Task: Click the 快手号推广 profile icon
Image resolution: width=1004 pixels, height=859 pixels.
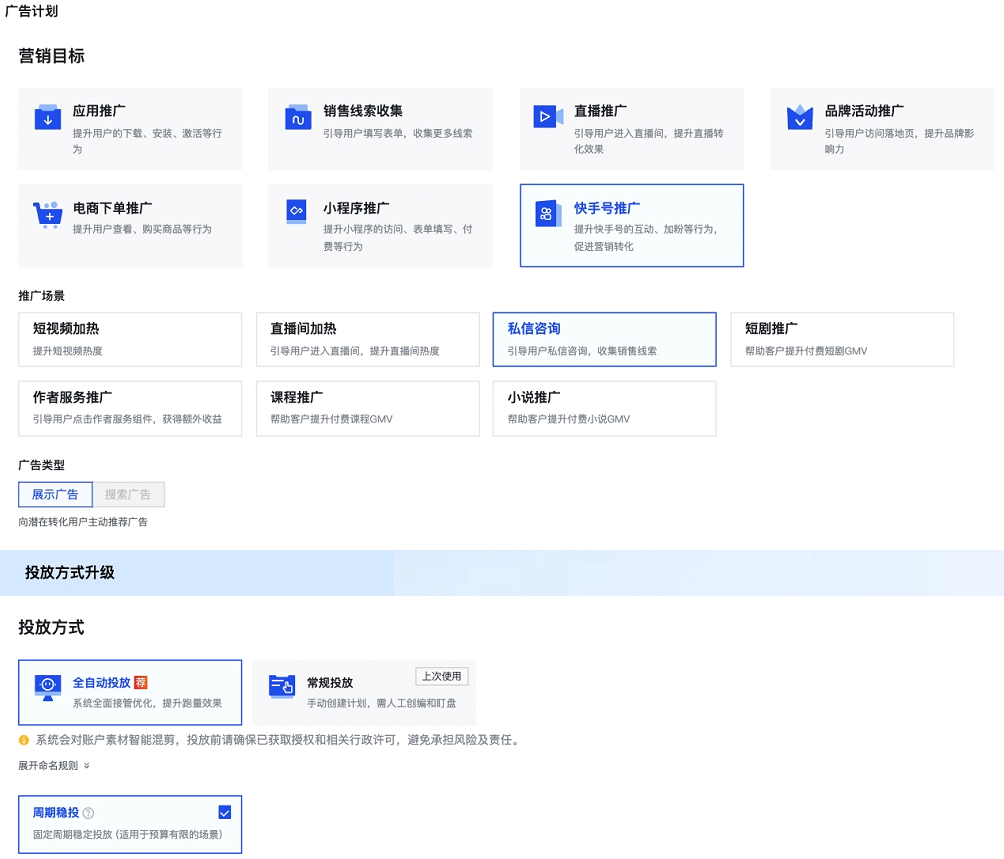Action: (550, 213)
